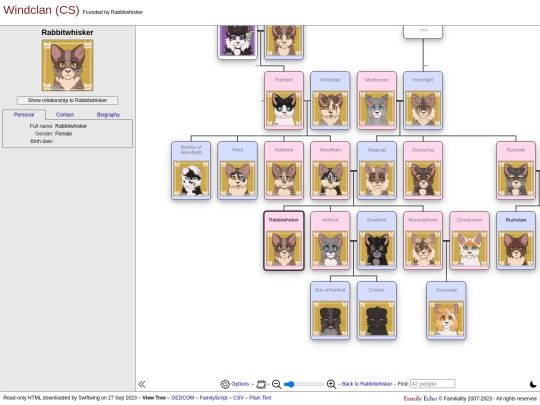Download the GEDCOM format
The height and width of the screenshot is (405, 540).
tap(183, 398)
